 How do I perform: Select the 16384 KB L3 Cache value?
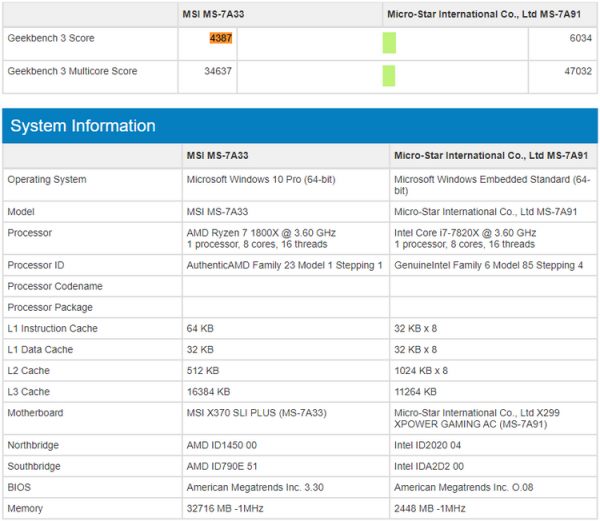[209, 392]
